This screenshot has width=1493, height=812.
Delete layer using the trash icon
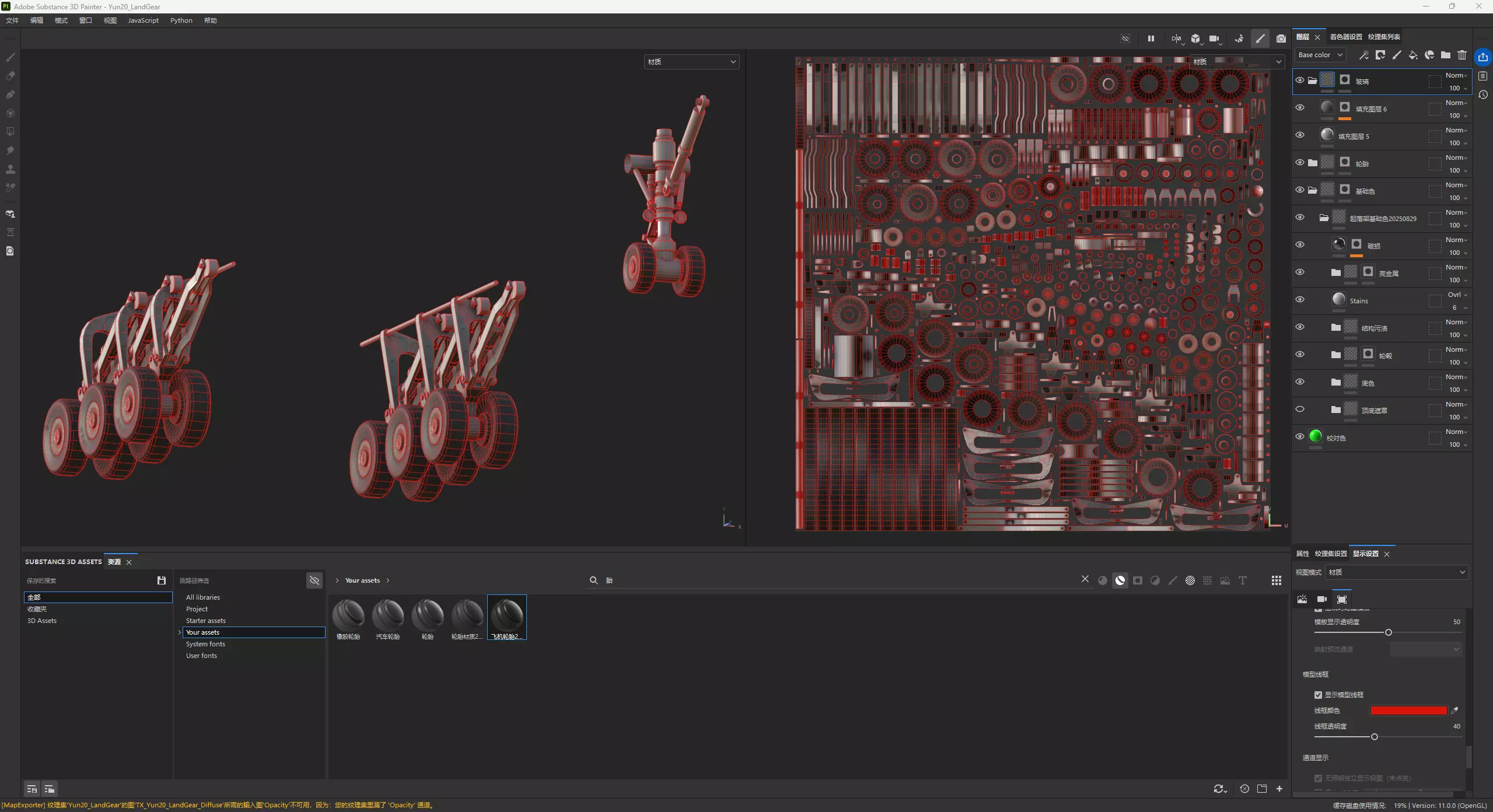(1461, 55)
